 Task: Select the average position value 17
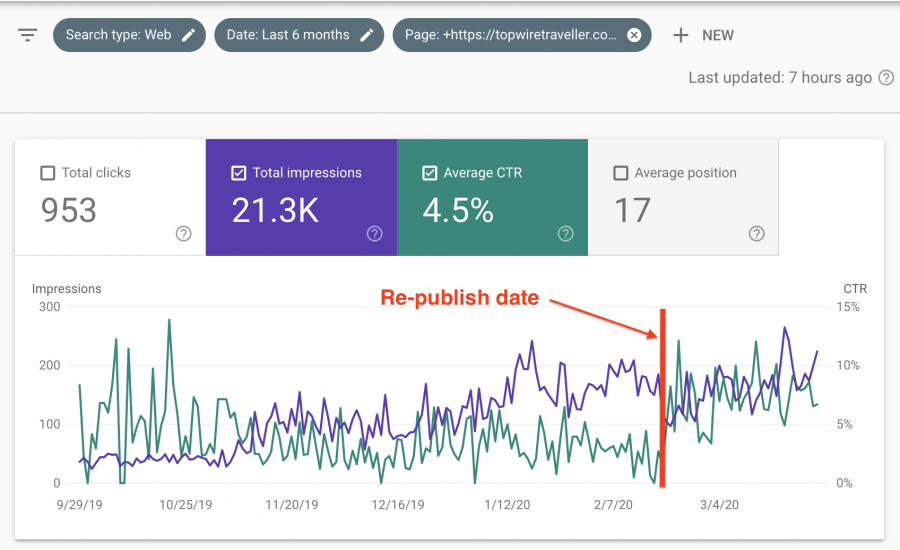tap(632, 210)
